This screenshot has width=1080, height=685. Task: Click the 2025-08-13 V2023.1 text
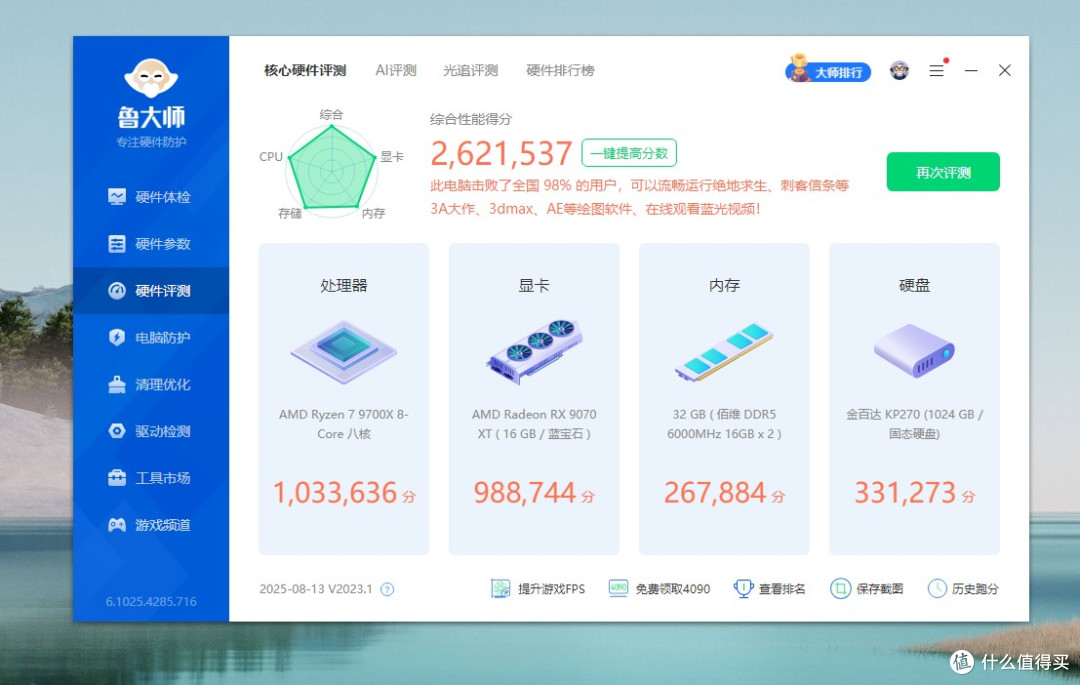click(x=315, y=589)
